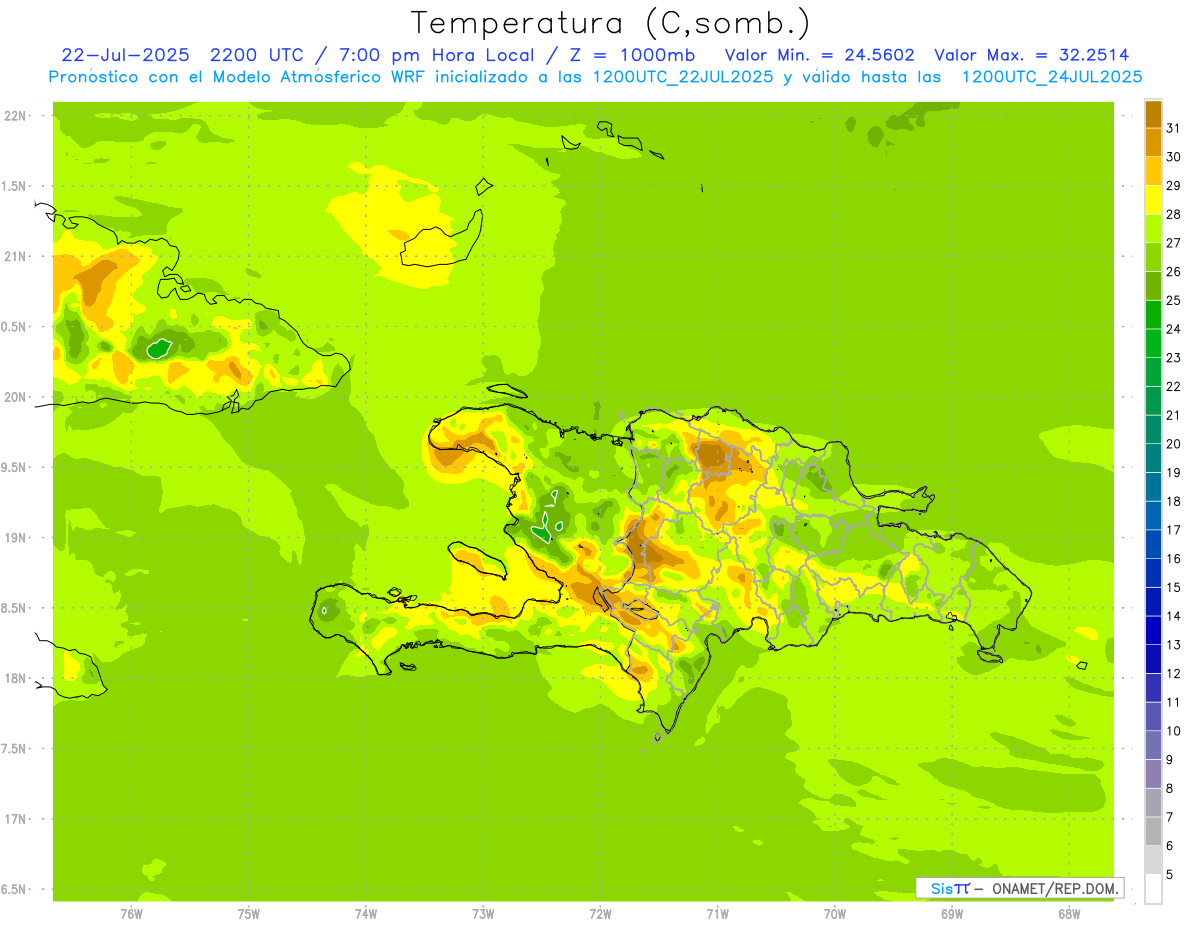The image size is (1200, 927).
Task: Click the latitude label "19N"
Action: [x=15, y=538]
